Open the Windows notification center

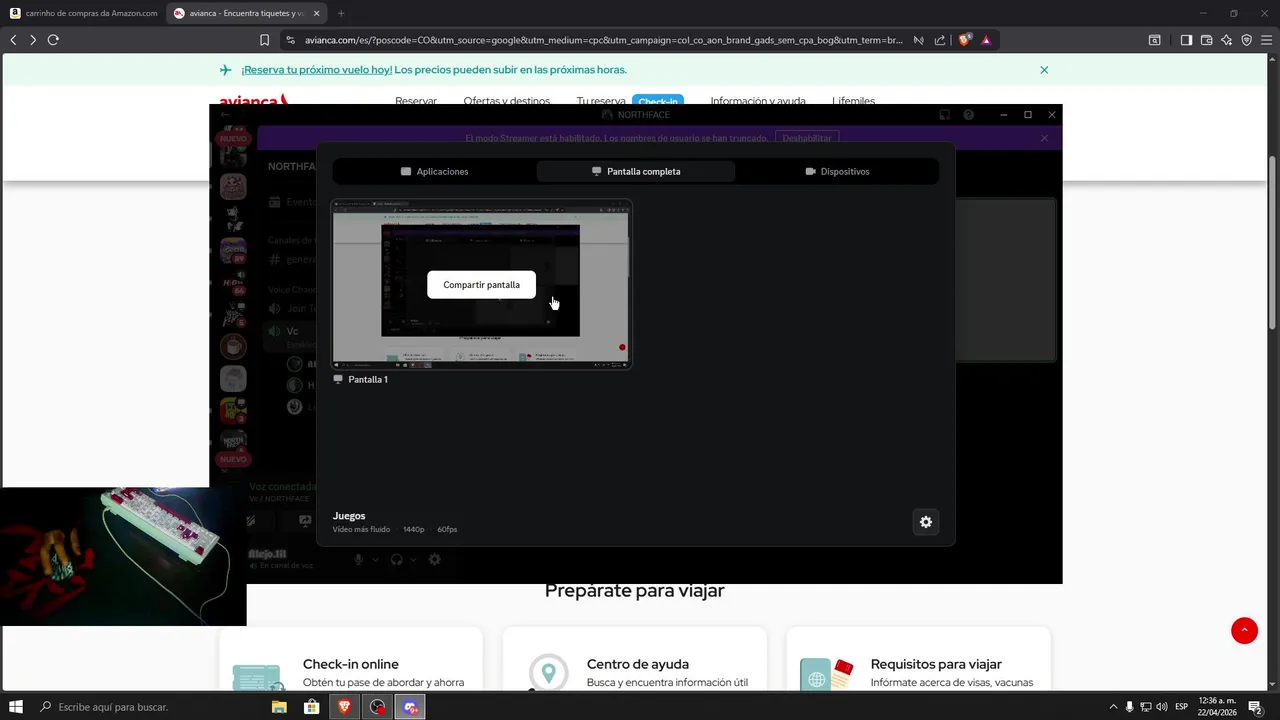[1254, 707]
